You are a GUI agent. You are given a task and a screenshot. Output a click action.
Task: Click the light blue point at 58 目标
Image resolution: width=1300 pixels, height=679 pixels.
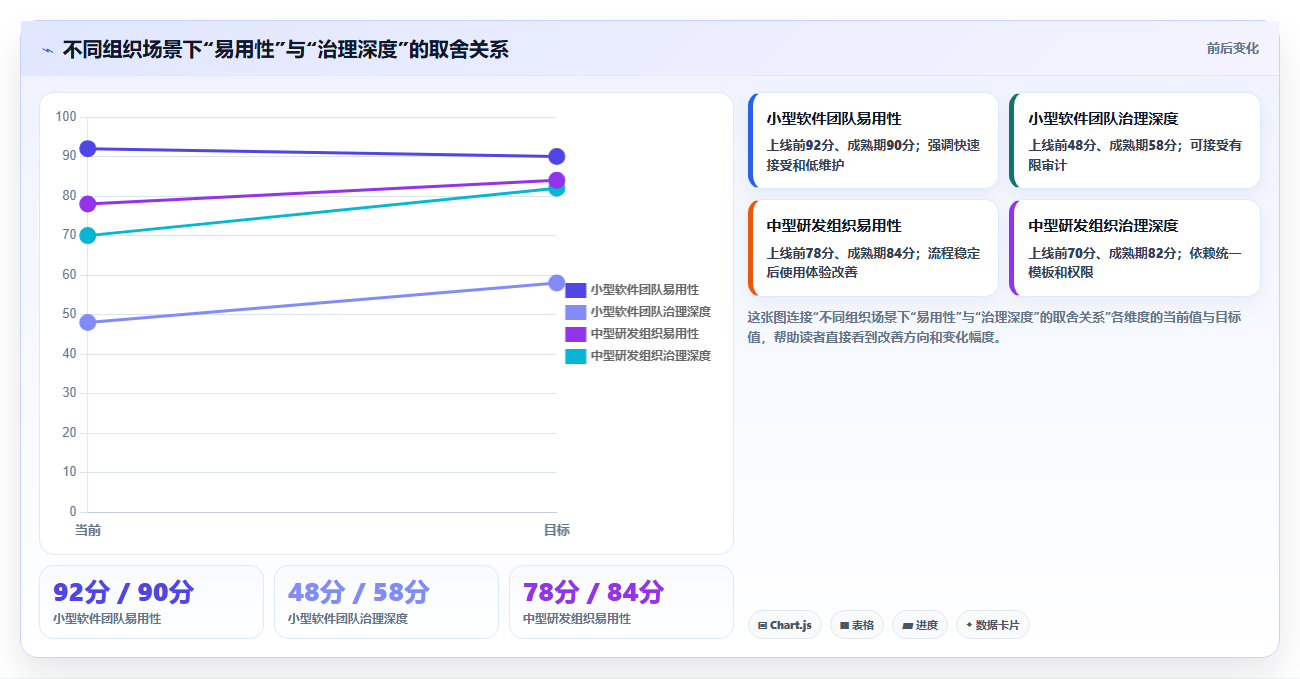click(557, 283)
